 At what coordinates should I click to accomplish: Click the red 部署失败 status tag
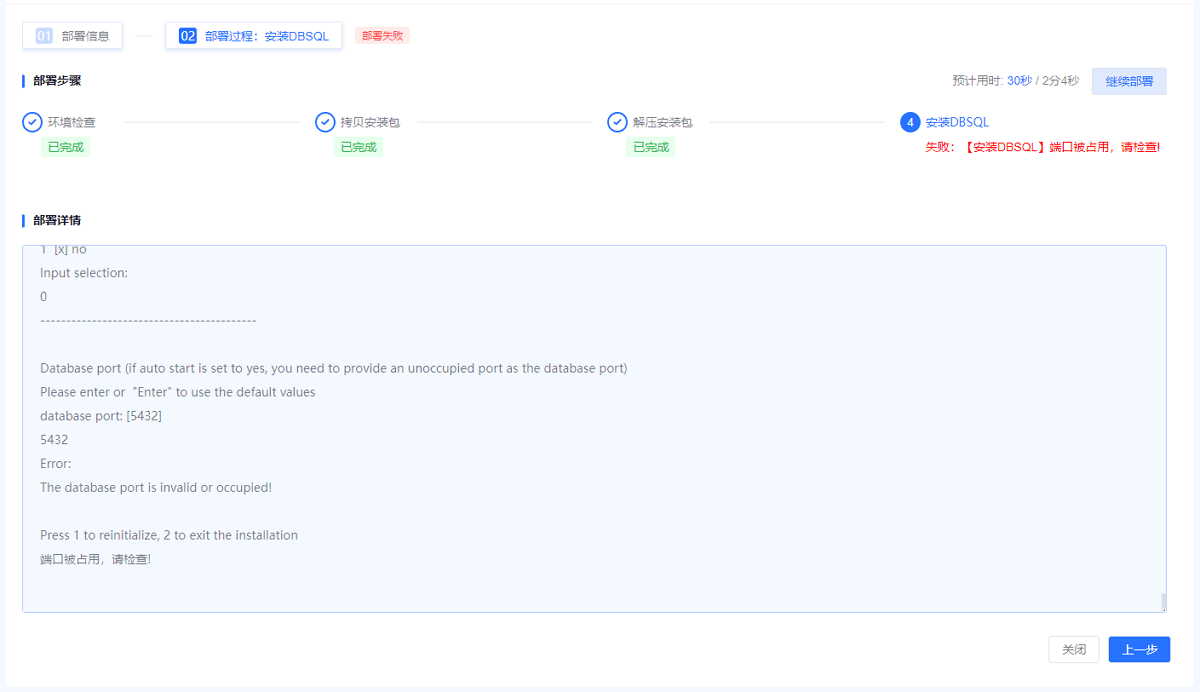pyautogui.click(x=382, y=36)
